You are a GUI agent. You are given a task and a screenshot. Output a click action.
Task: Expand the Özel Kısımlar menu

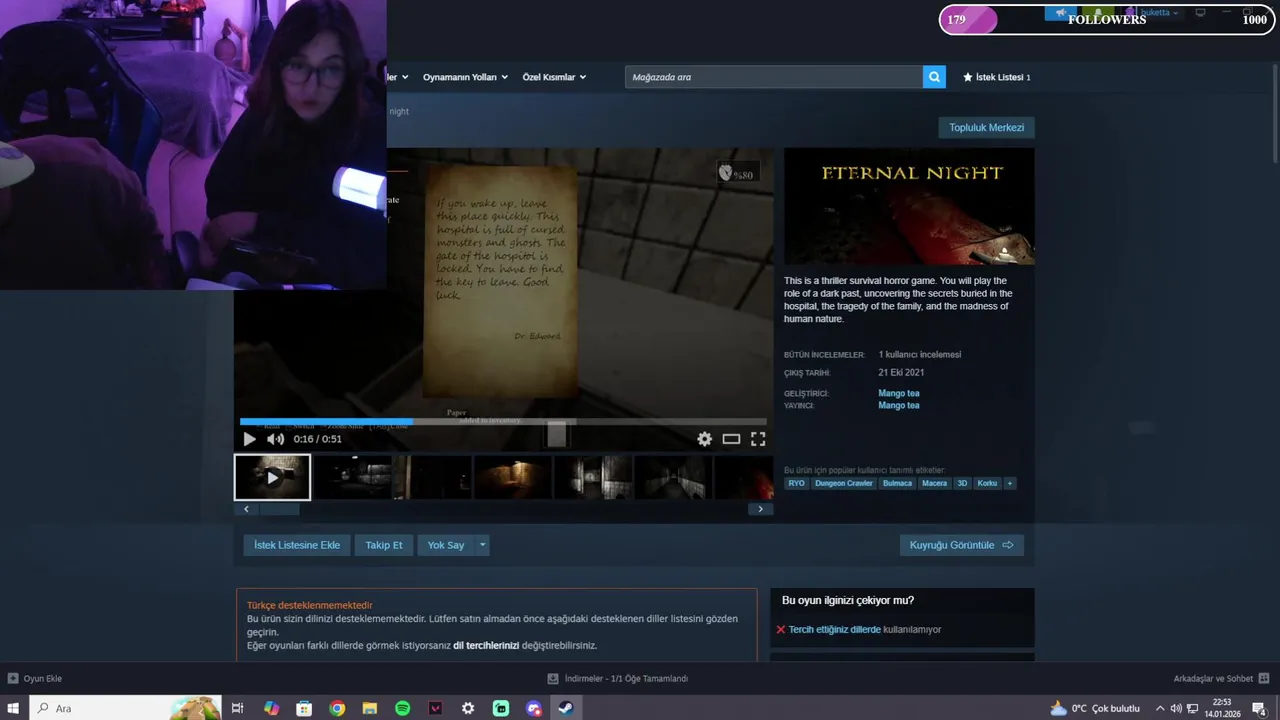pyautogui.click(x=554, y=77)
